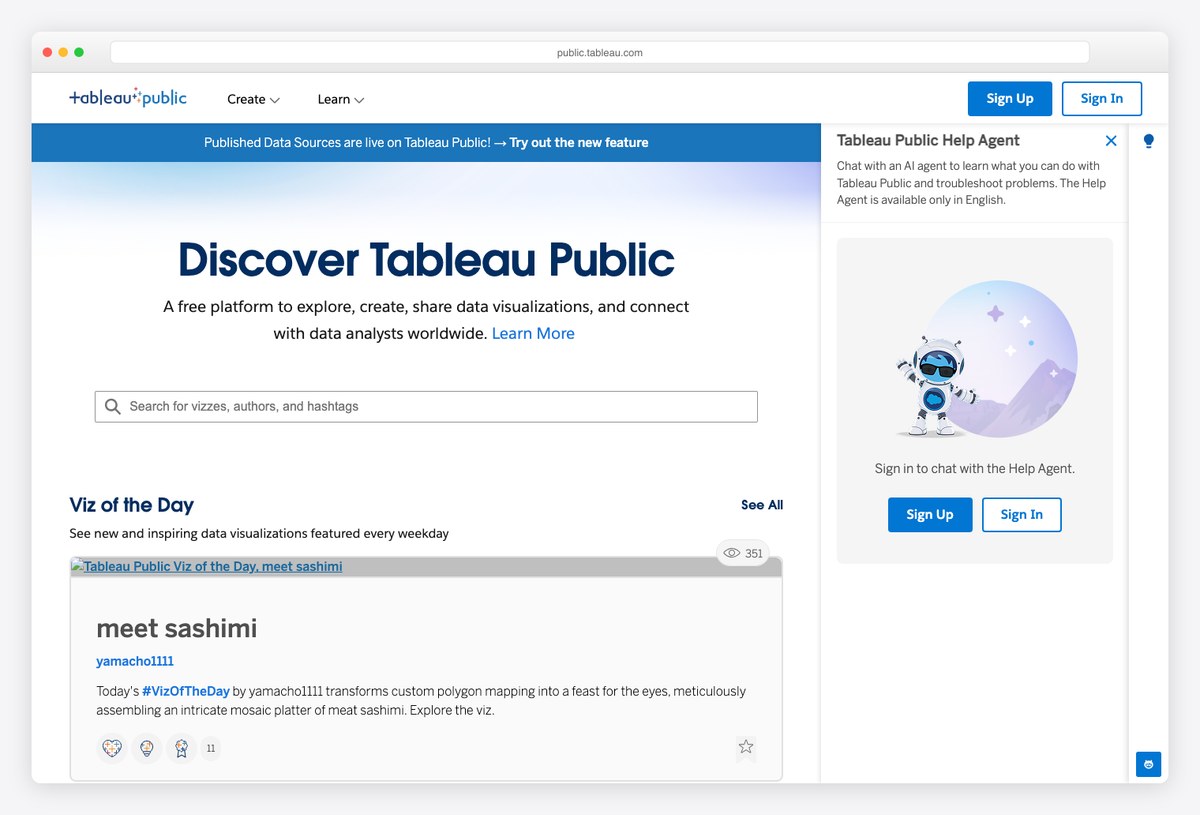Click the Tableau Public logo
Viewport: 1200px width, 815px height.
pyautogui.click(x=128, y=98)
